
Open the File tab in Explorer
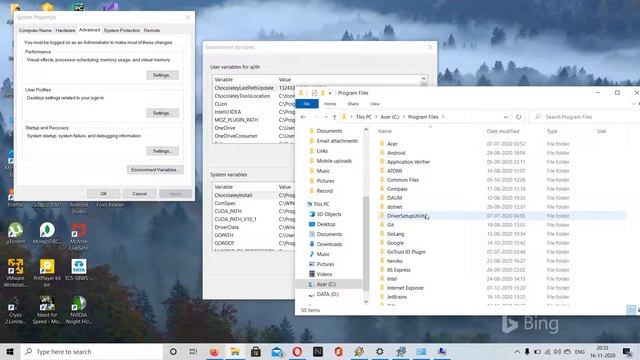307,104
